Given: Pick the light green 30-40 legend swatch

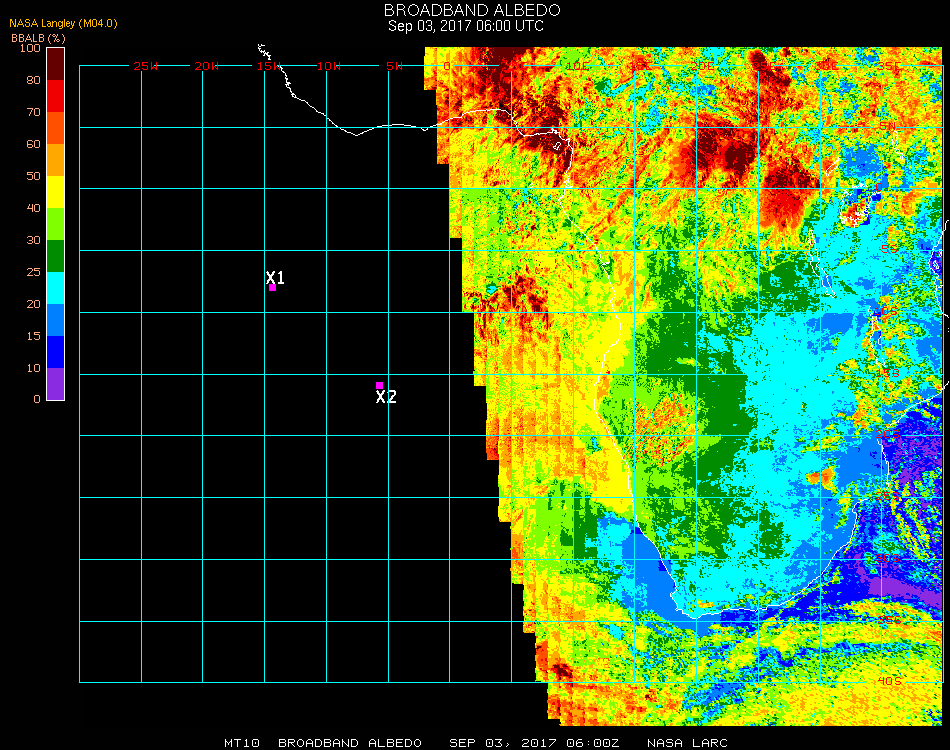Looking at the screenshot, I should [56, 224].
